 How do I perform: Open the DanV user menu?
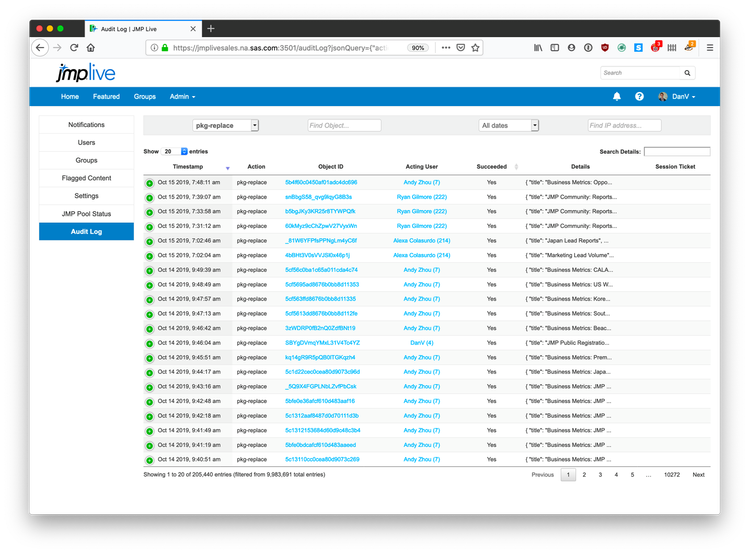click(677, 96)
